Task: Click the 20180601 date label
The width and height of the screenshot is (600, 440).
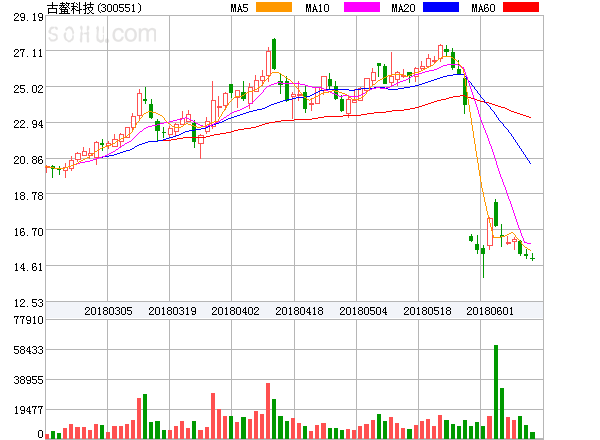Action: click(x=490, y=311)
